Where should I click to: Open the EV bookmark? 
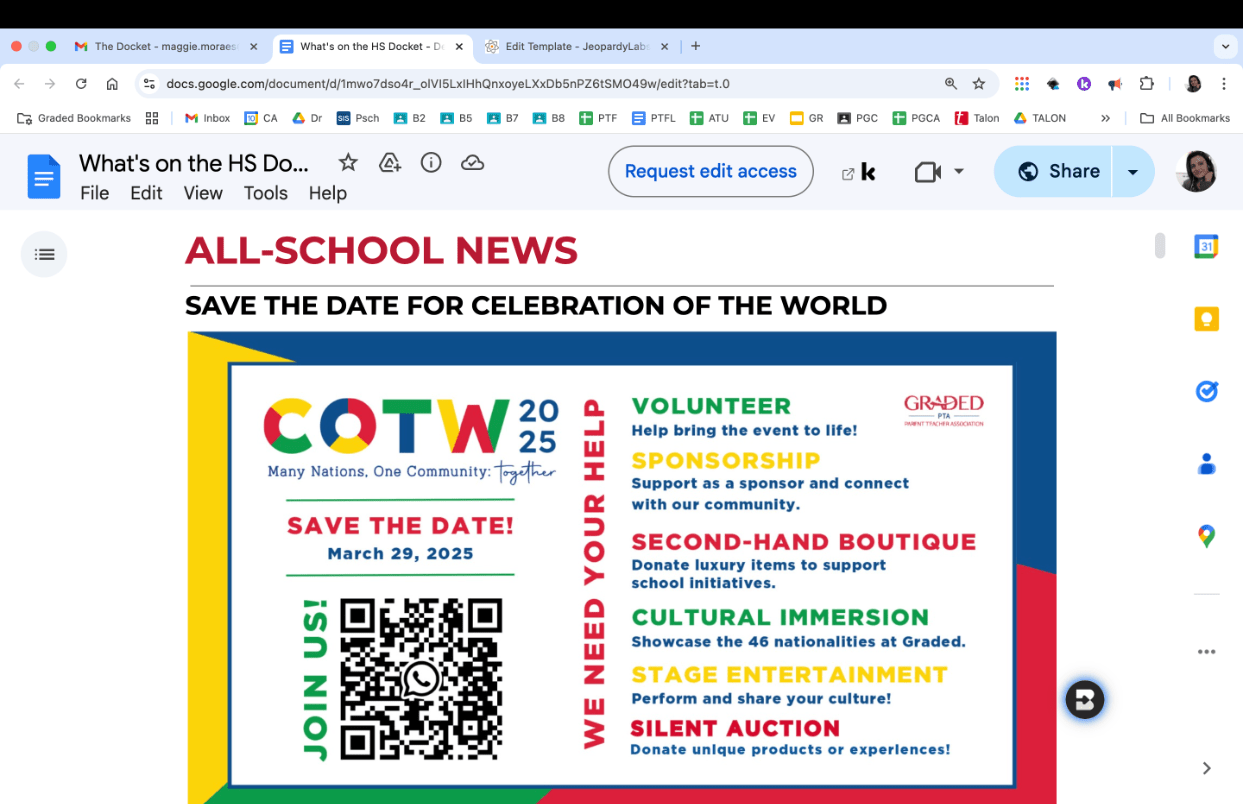click(759, 118)
